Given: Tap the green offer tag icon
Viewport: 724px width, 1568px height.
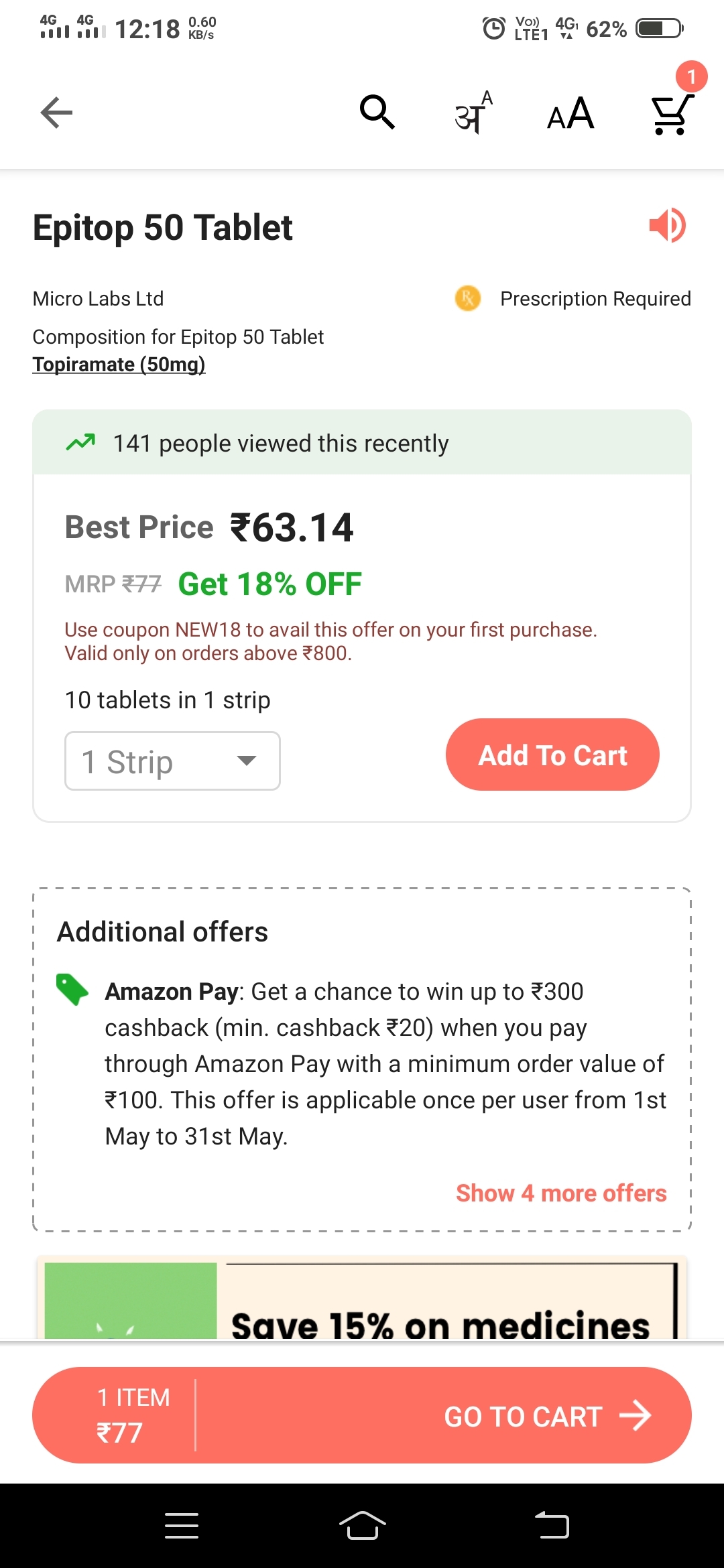Looking at the screenshot, I should click(x=72, y=989).
